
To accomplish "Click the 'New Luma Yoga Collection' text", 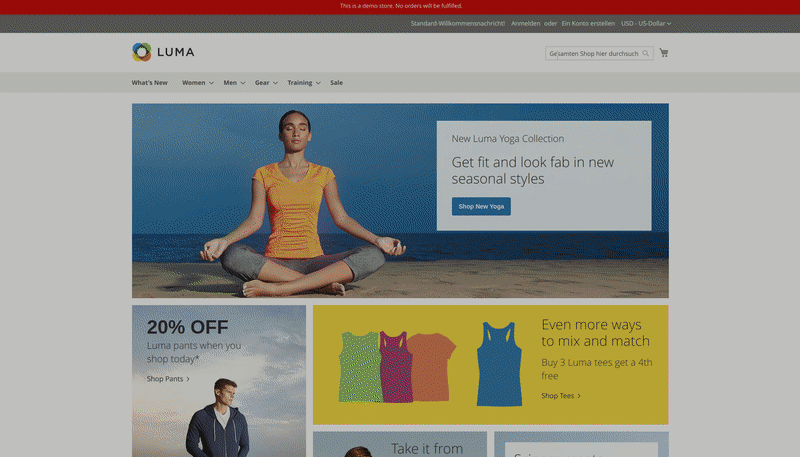I will pyautogui.click(x=508, y=139).
